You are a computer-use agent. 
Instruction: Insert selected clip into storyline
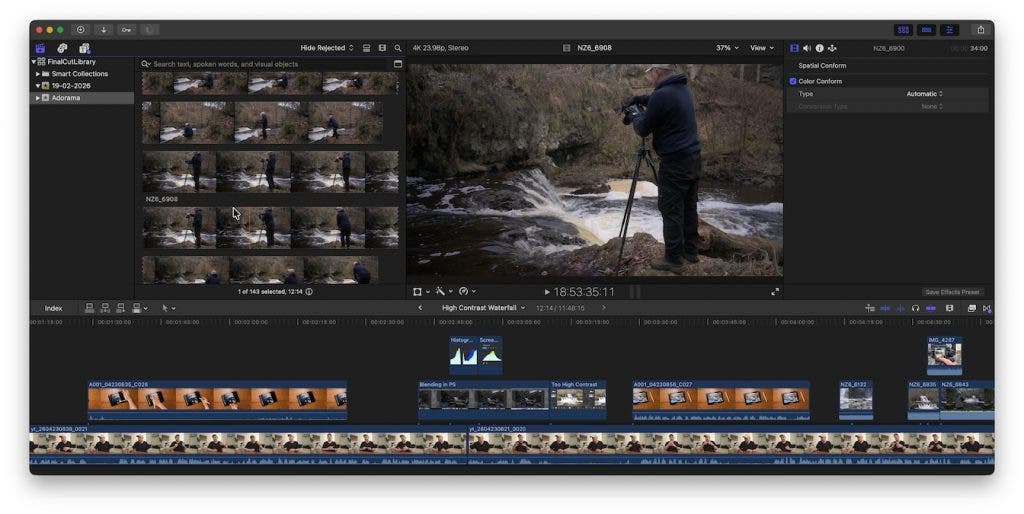point(105,308)
